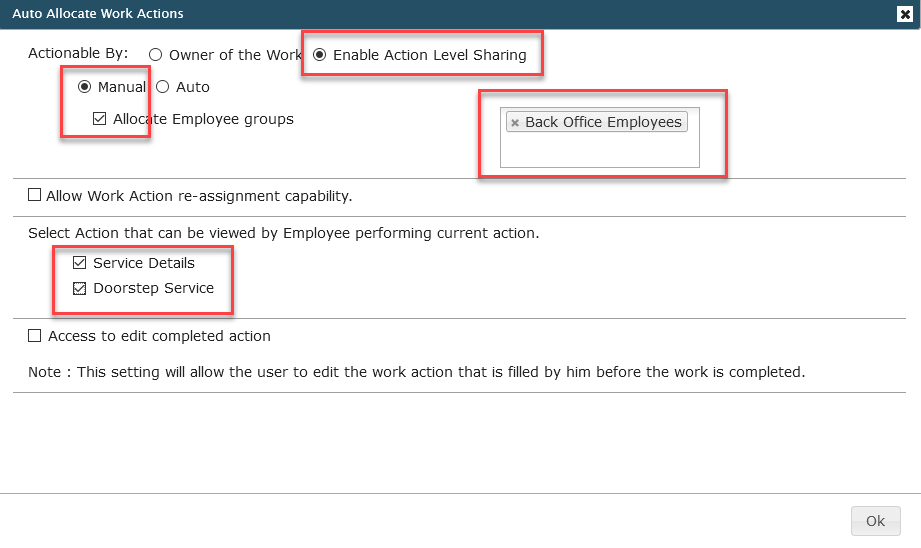Uncheck the Service Details checkbox

pos(80,263)
